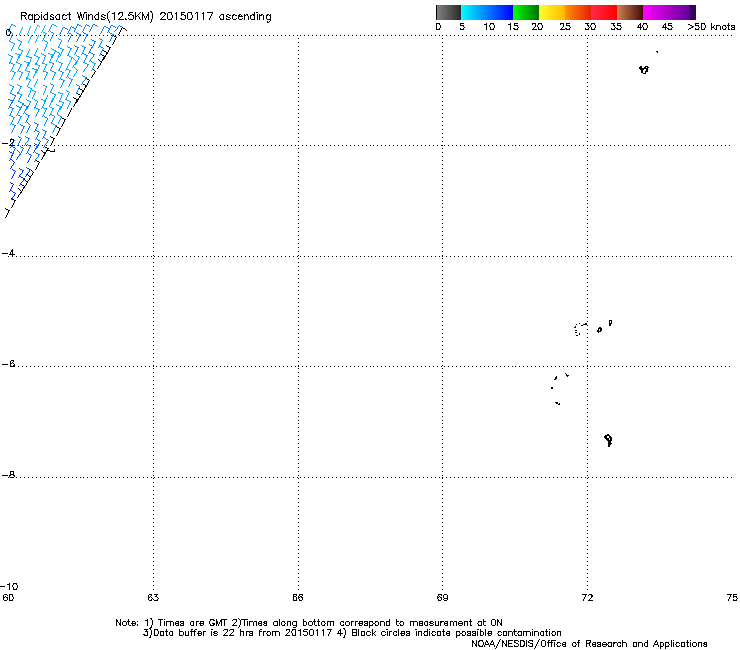Viewport: 740px width, 650px height.
Task: Click the longitude label '72'
Action: pos(587,598)
